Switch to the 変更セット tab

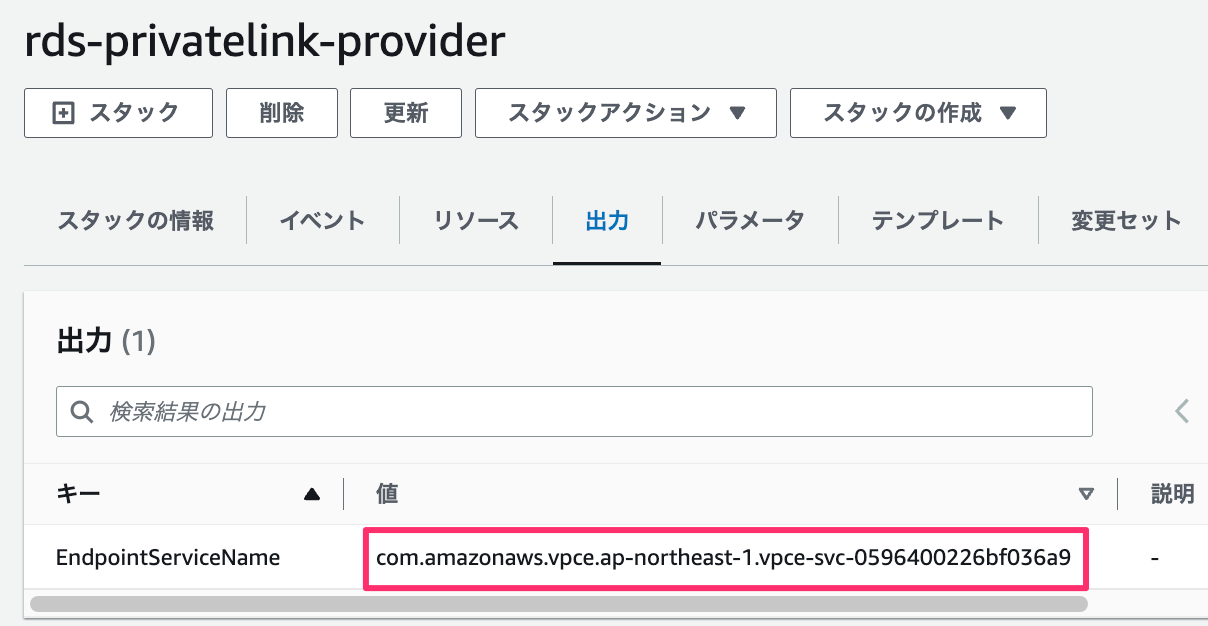[1126, 221]
